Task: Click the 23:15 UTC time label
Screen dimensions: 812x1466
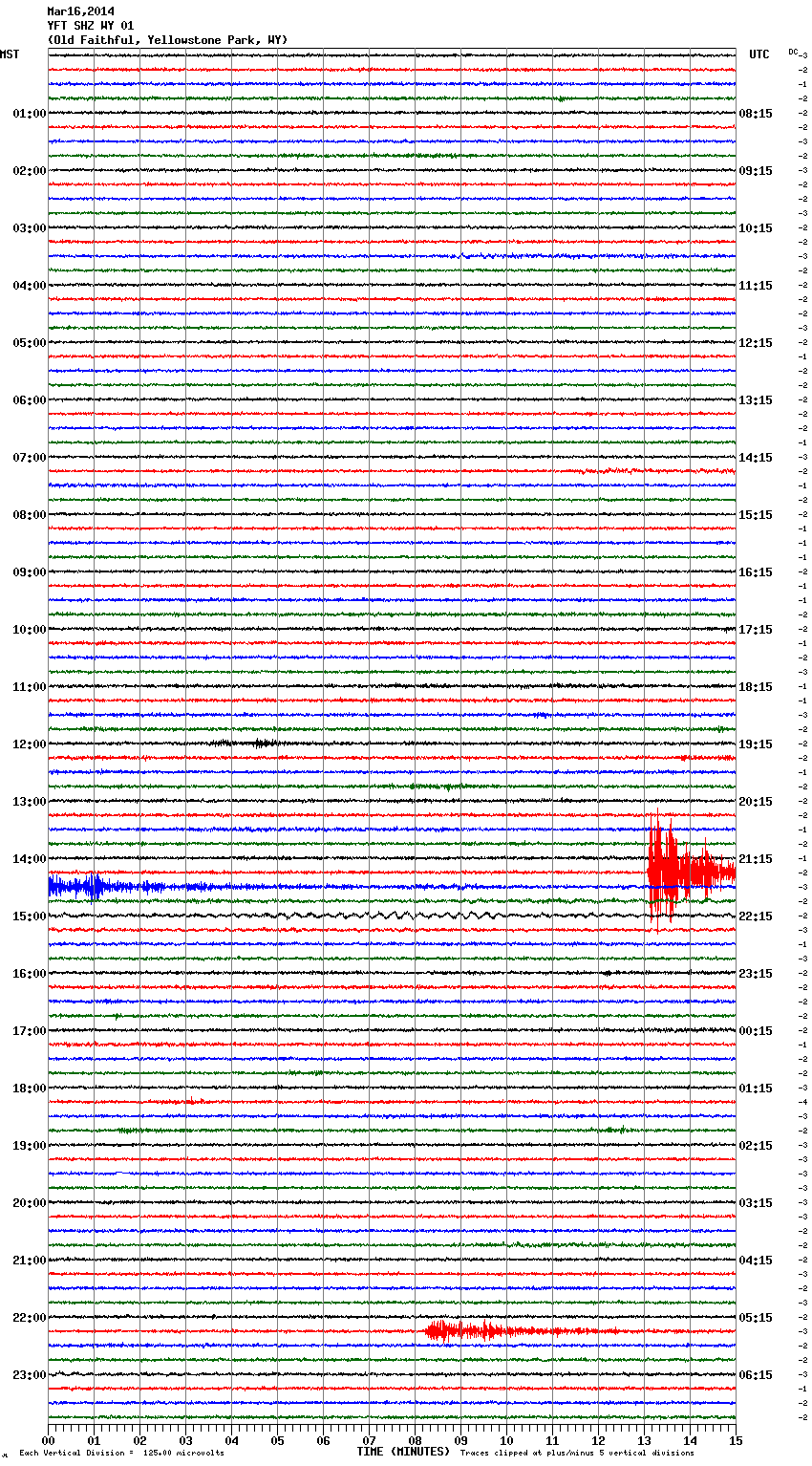Action: (x=756, y=974)
